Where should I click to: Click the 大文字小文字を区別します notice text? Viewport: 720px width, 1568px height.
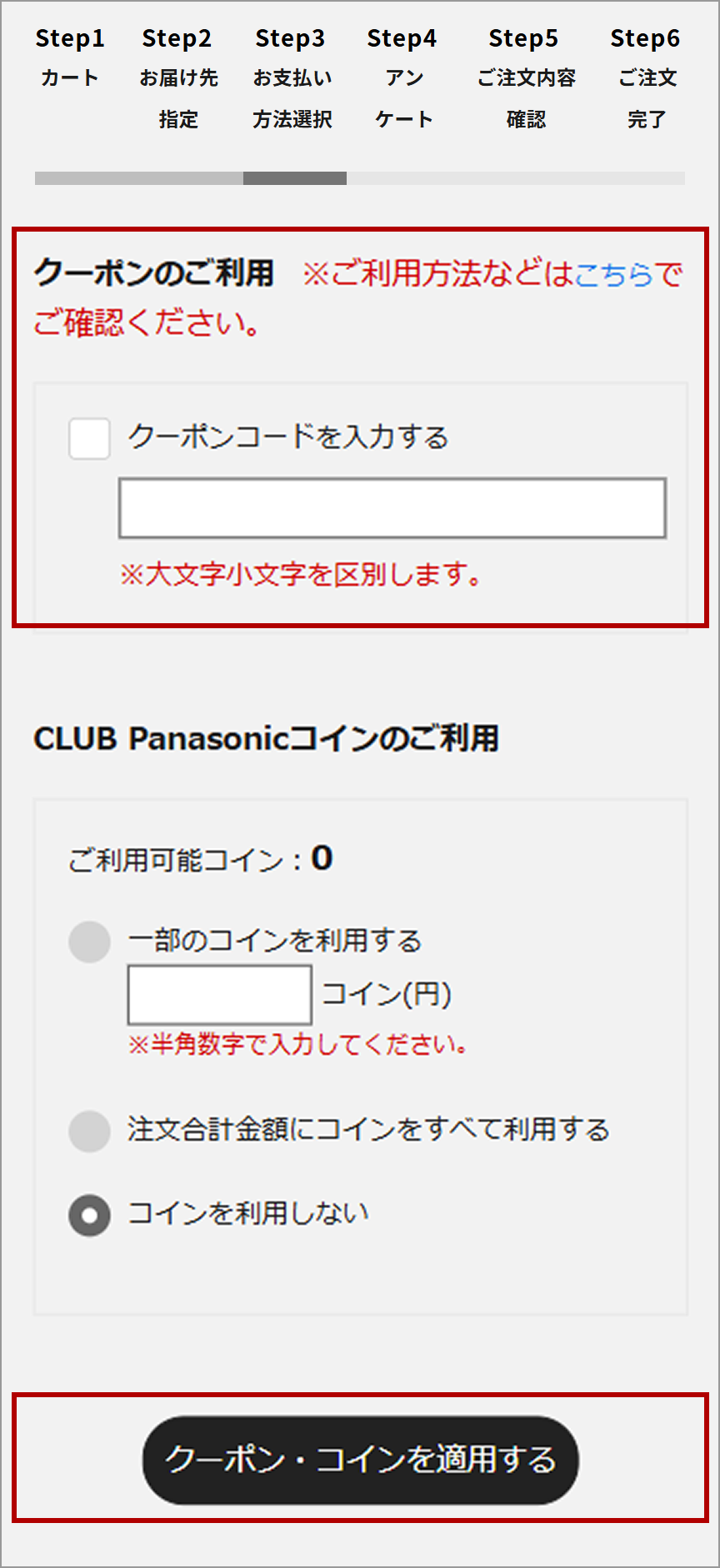point(300,573)
